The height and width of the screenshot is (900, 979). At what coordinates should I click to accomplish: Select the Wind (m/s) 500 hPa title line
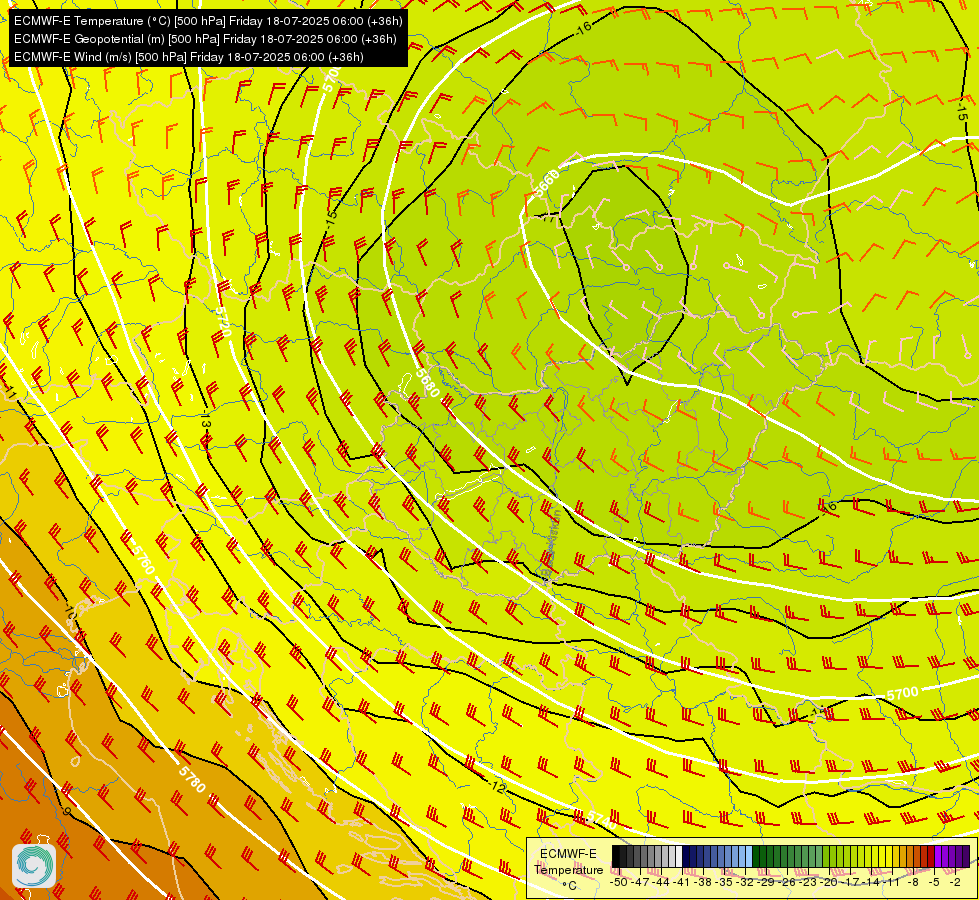[x=189, y=57]
